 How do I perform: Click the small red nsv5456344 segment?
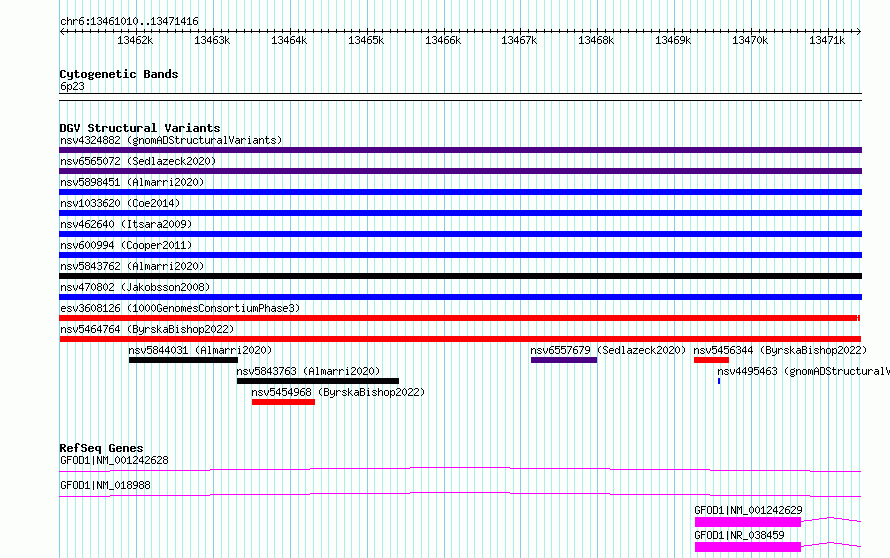[x=711, y=360]
